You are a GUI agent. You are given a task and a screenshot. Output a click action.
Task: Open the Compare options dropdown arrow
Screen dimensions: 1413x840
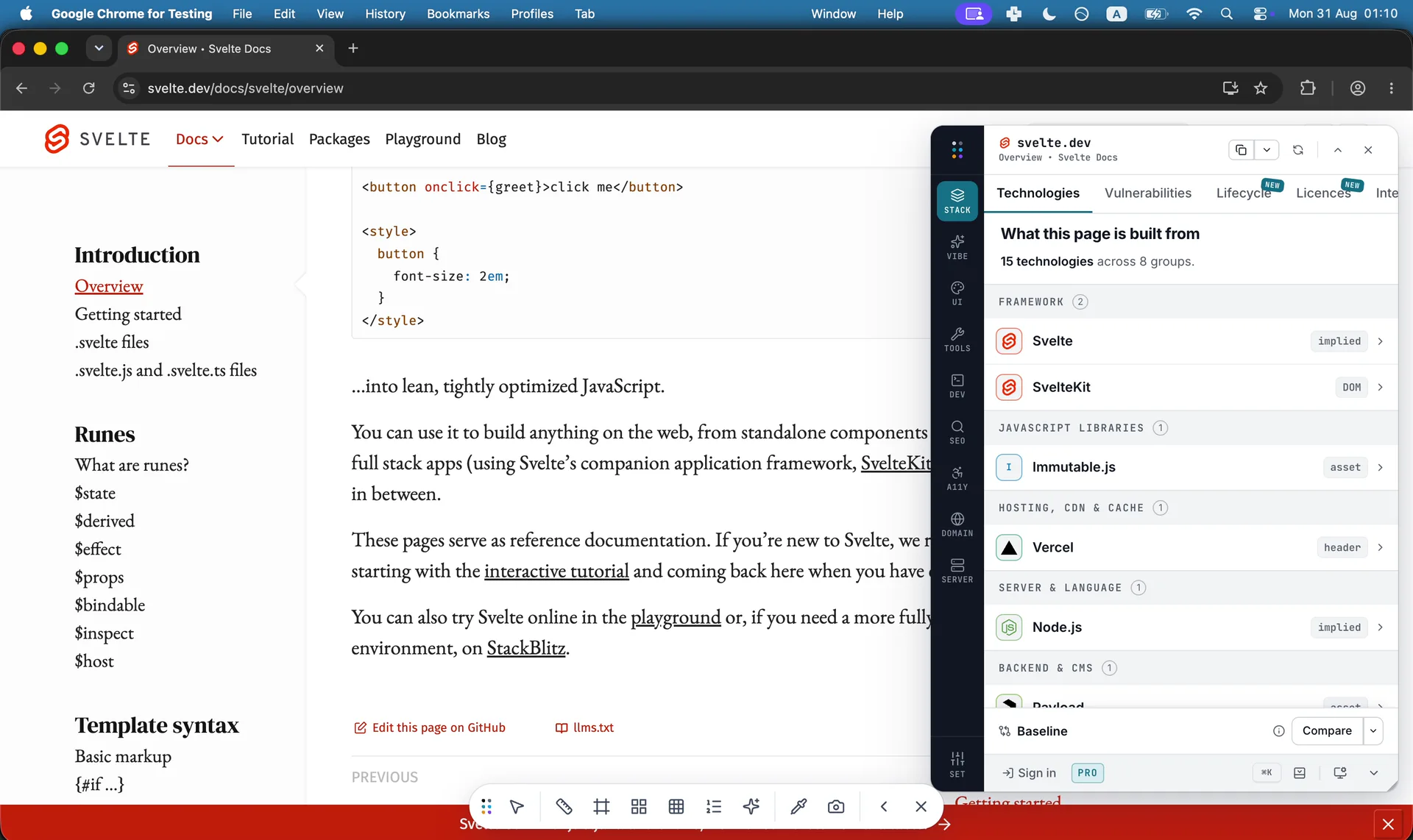[1373, 731]
